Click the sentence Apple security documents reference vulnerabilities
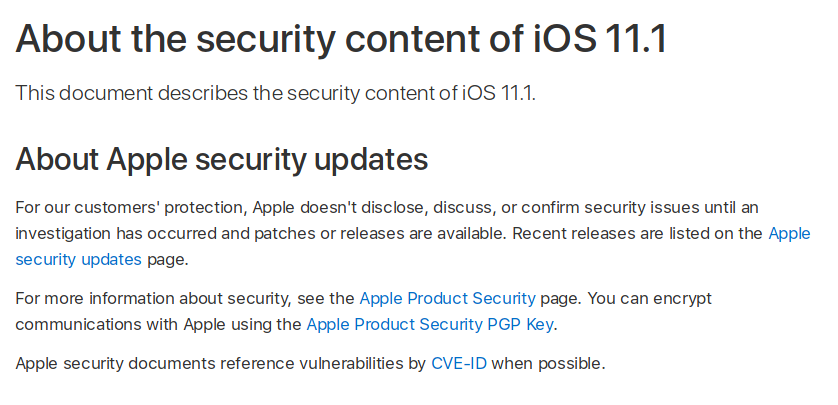This screenshot has width=838, height=405. point(220,363)
